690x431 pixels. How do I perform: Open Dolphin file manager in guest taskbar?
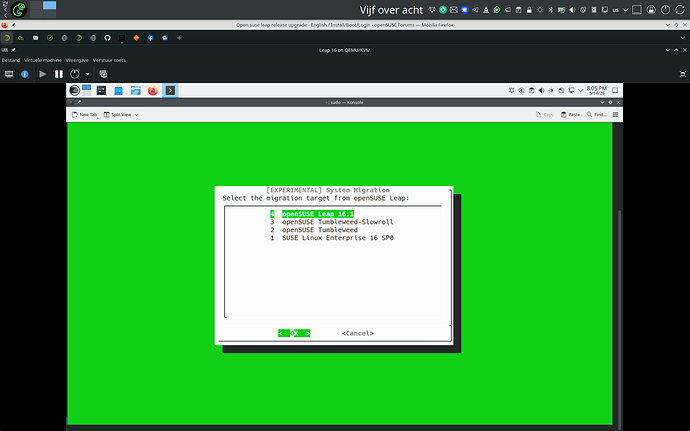[136, 91]
